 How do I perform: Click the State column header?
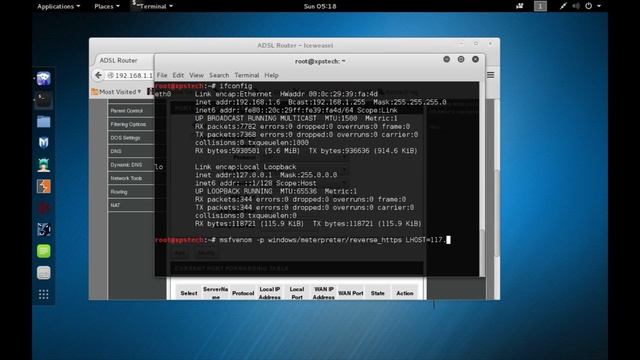(378, 293)
